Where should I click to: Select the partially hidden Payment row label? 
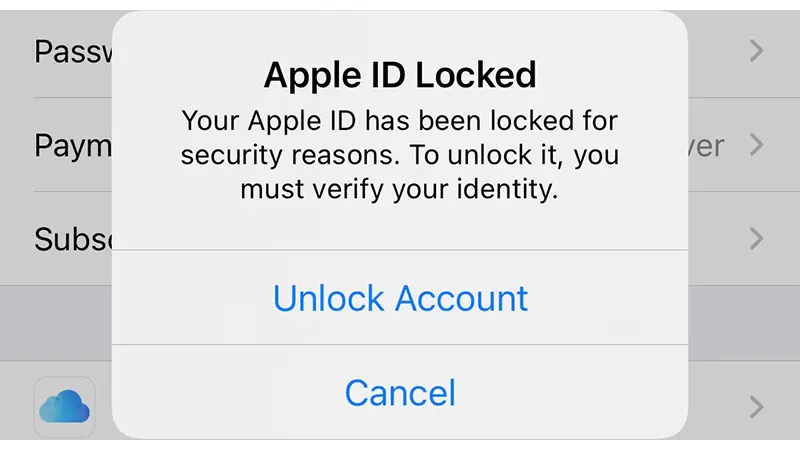(x=72, y=146)
